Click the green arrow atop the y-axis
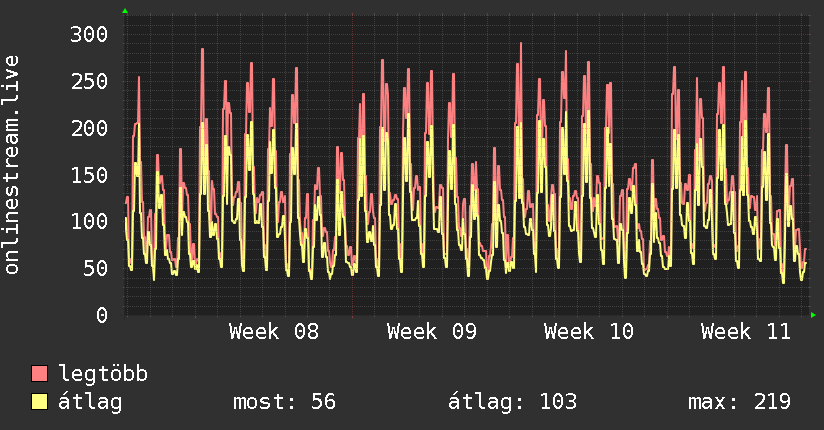Screen dimensions: 824x430 [x=125, y=11]
